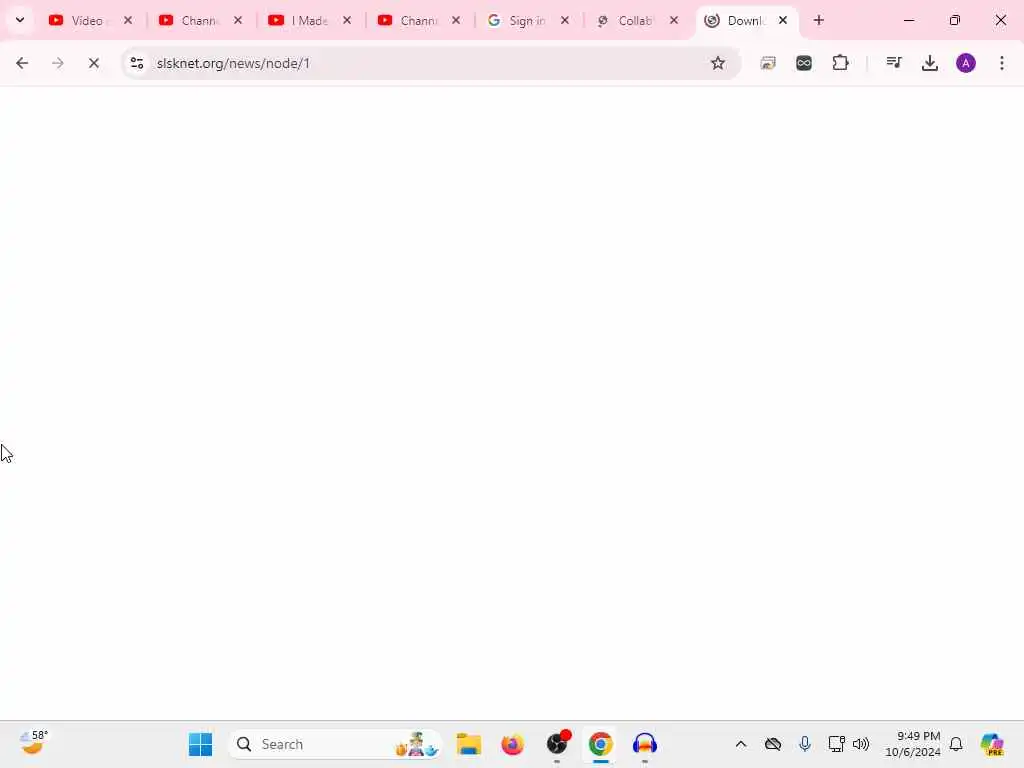1024x768 pixels.
Task: Open the headphones app in taskbar
Action: coord(645,744)
